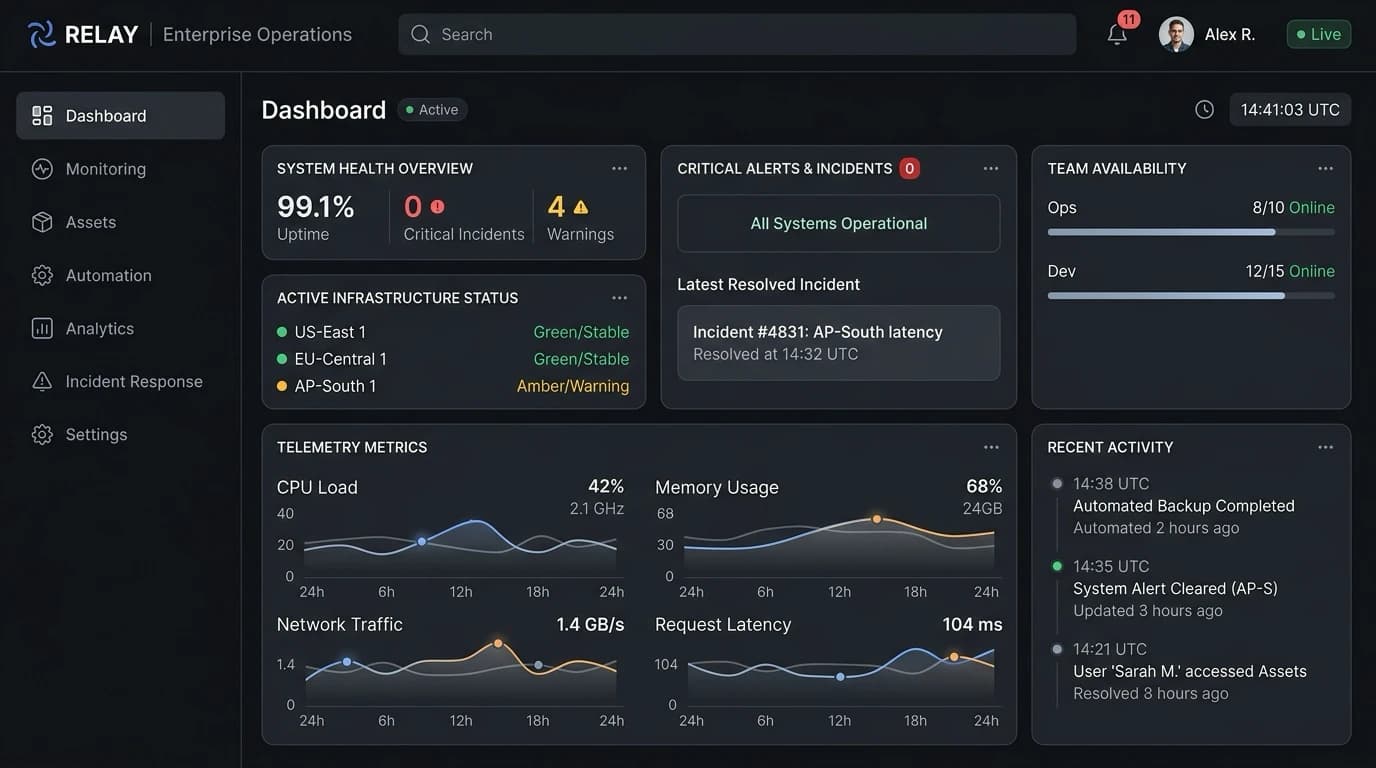1376x768 pixels.
Task: Open Incident Response in the sidebar
Action: pos(121,381)
